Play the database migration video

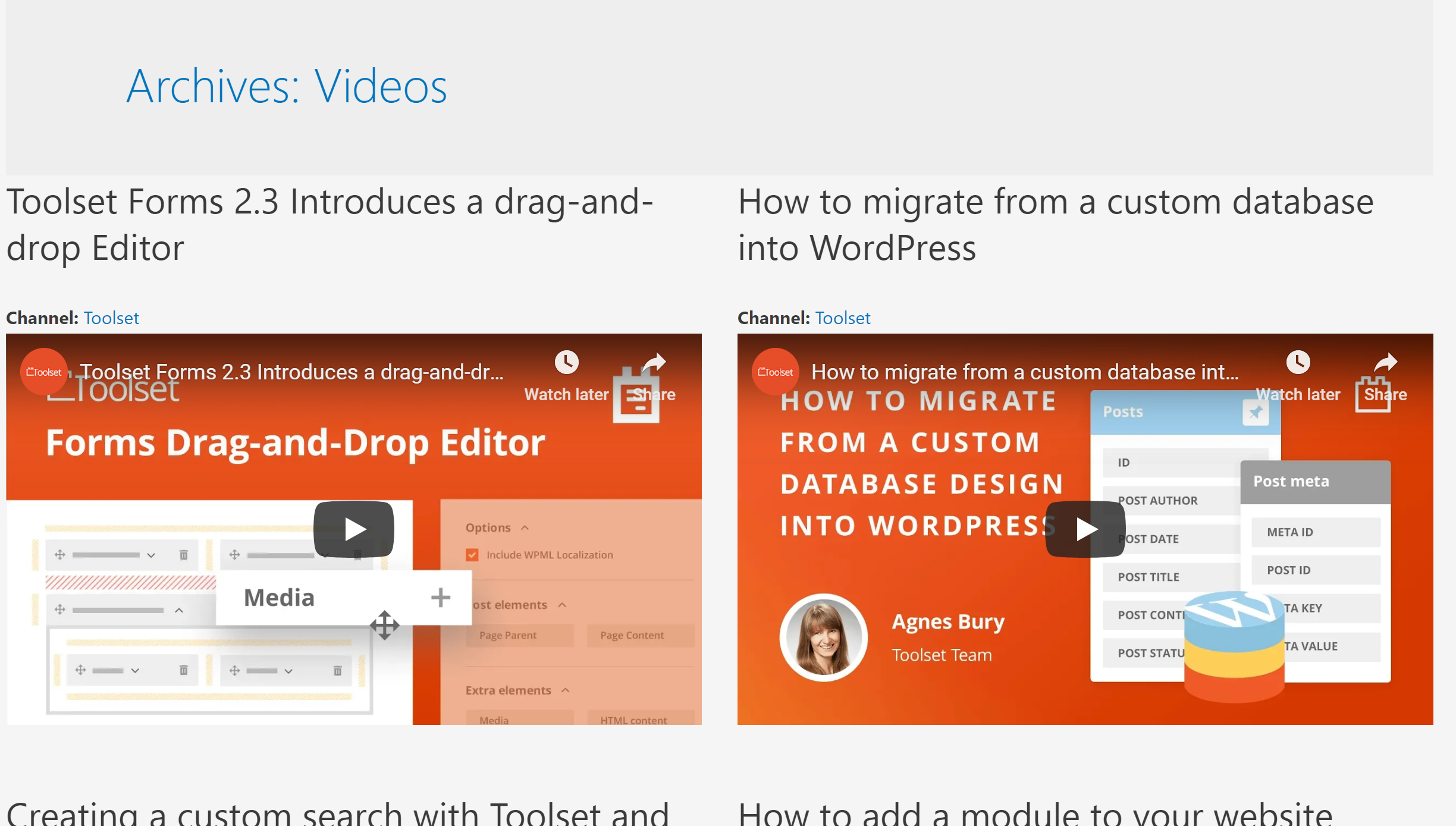1085,529
